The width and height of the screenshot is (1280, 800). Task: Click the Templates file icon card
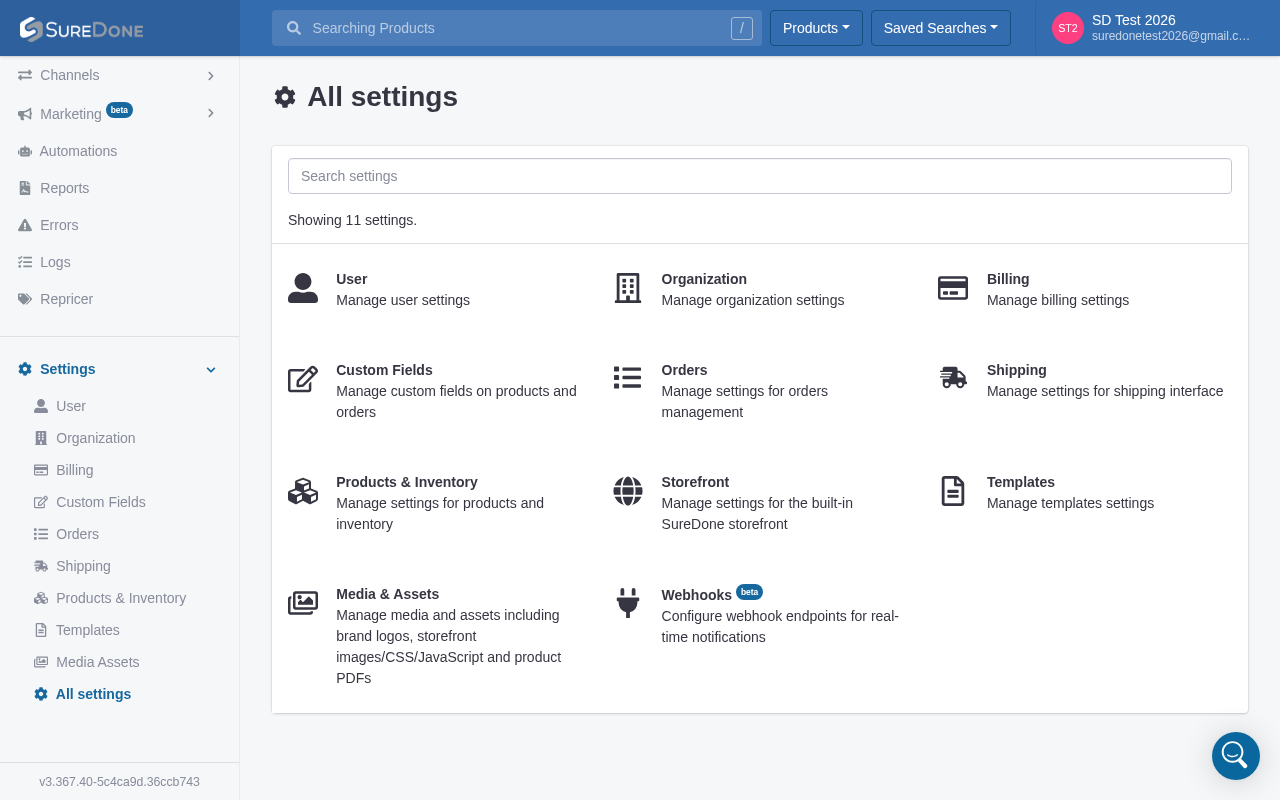[953, 491]
